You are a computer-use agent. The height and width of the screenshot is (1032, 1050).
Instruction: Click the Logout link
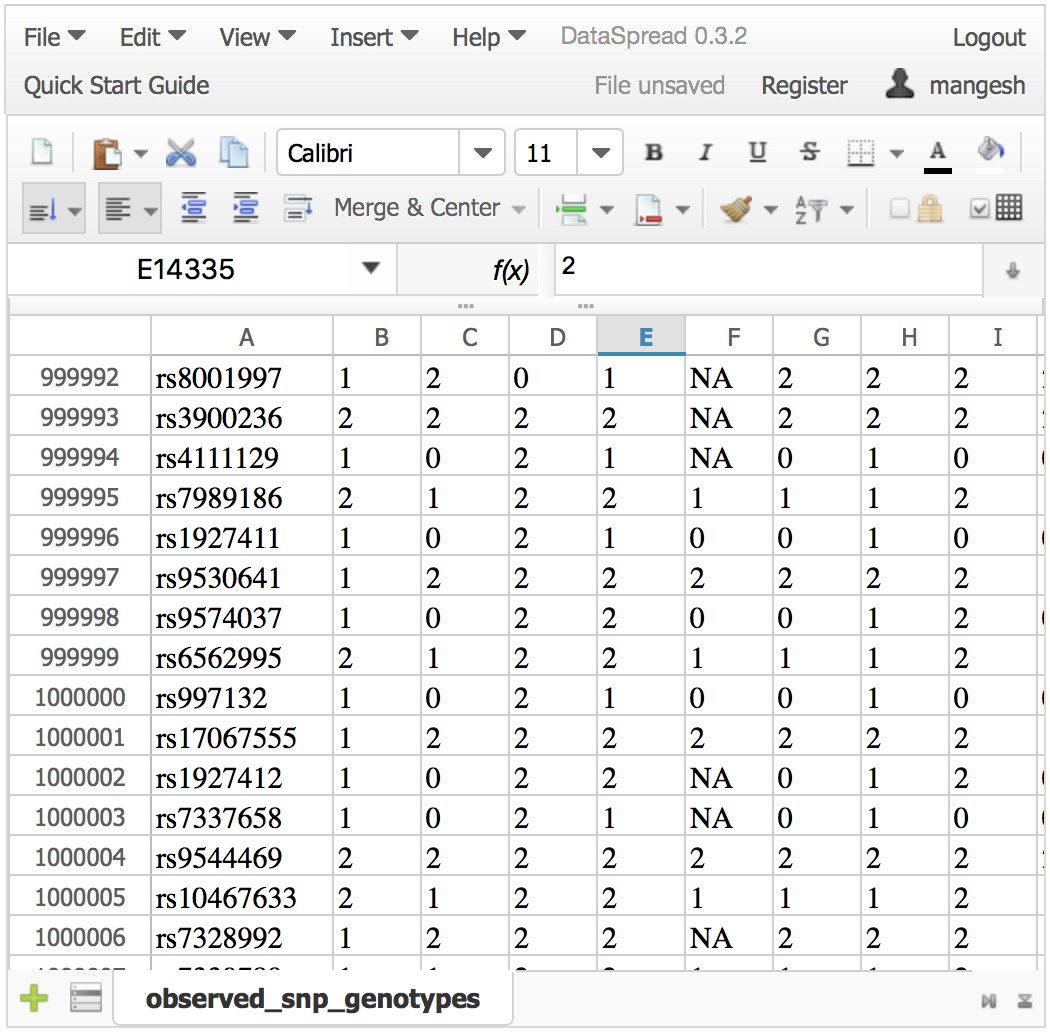tap(988, 38)
